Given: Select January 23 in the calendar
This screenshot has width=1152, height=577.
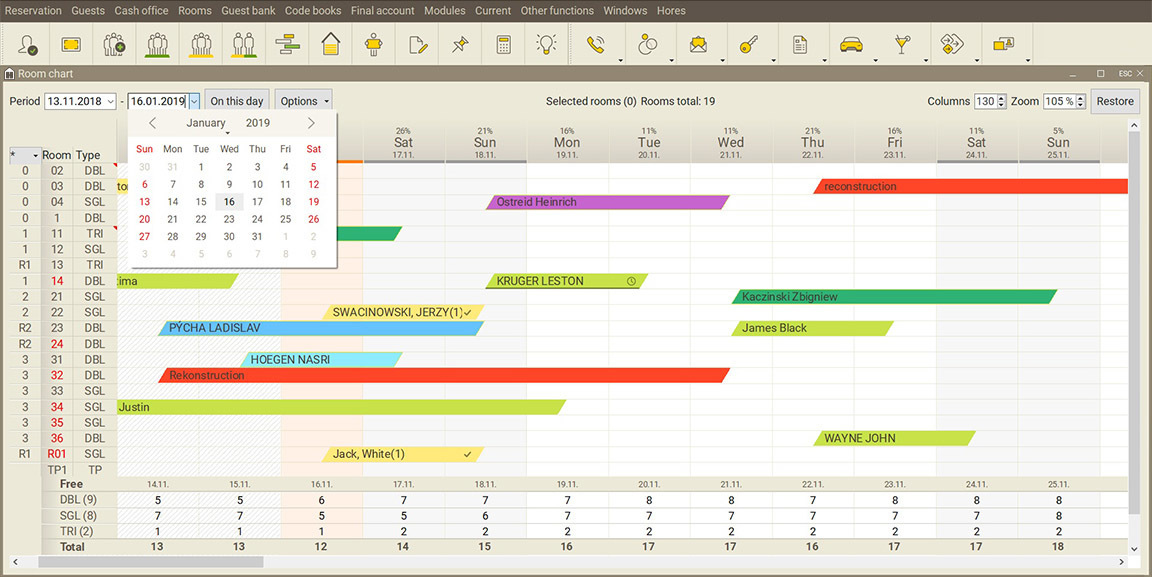Looking at the screenshot, I should [229, 219].
